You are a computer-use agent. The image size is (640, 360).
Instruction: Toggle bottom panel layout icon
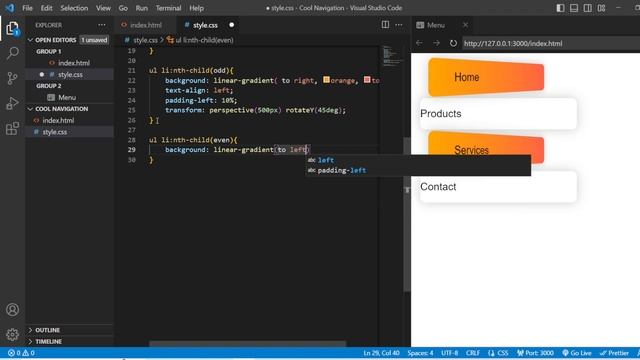(574, 8)
